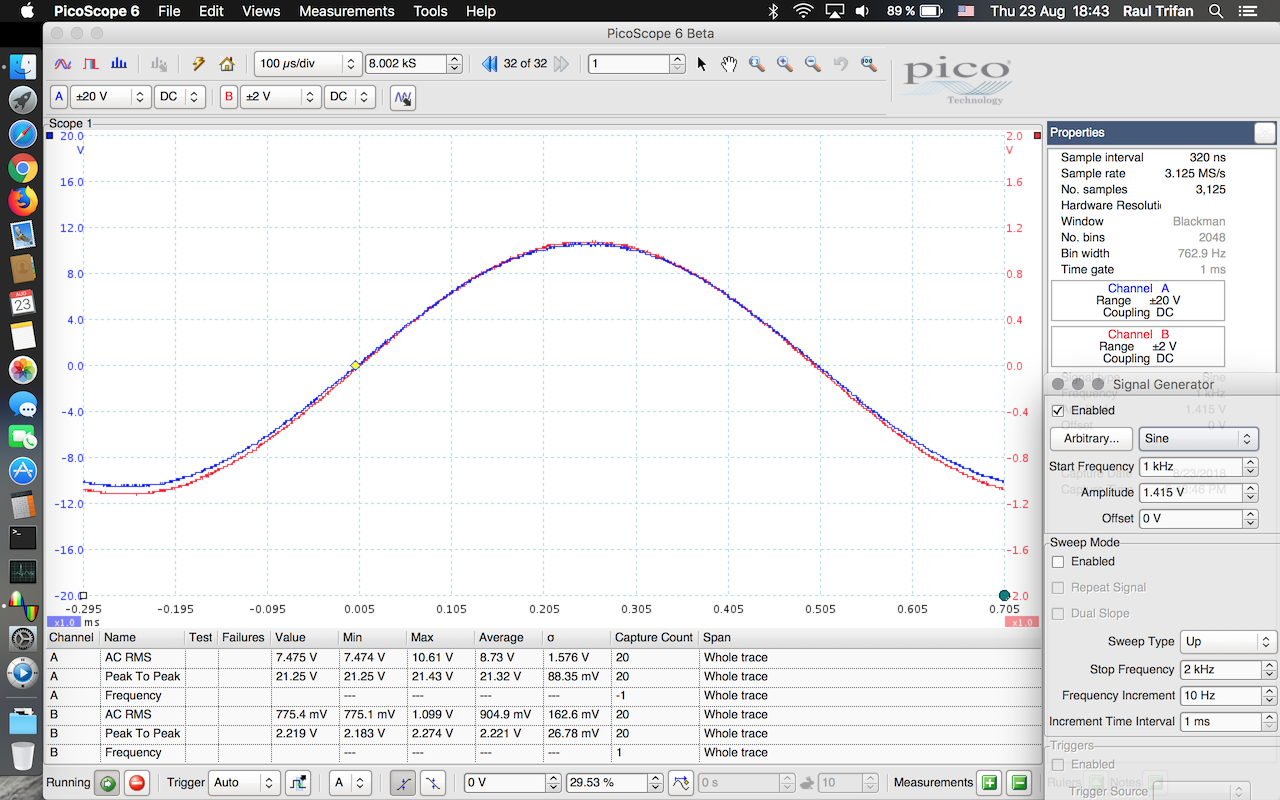1280x800 pixels.
Task: Step the trigger threshold 0 V value
Action: [554, 783]
